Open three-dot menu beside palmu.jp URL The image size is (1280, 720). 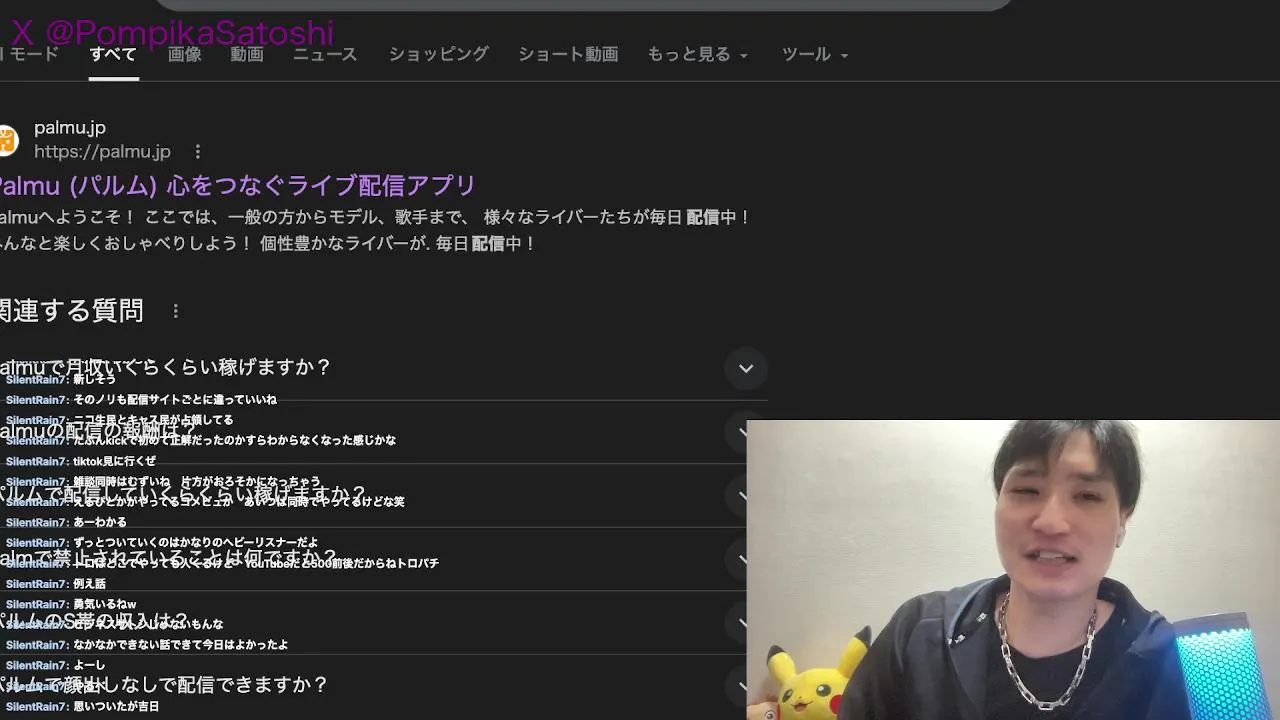point(197,152)
